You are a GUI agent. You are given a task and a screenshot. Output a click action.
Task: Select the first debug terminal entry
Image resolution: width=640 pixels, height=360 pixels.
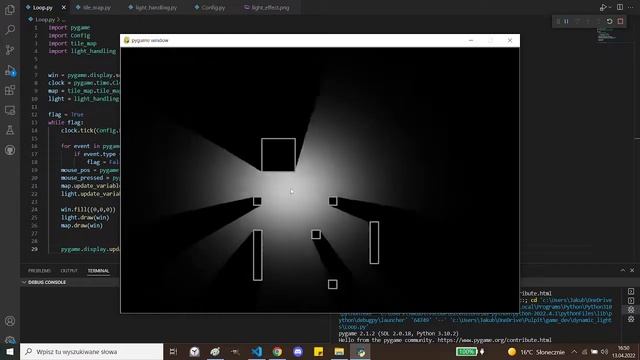(631, 310)
